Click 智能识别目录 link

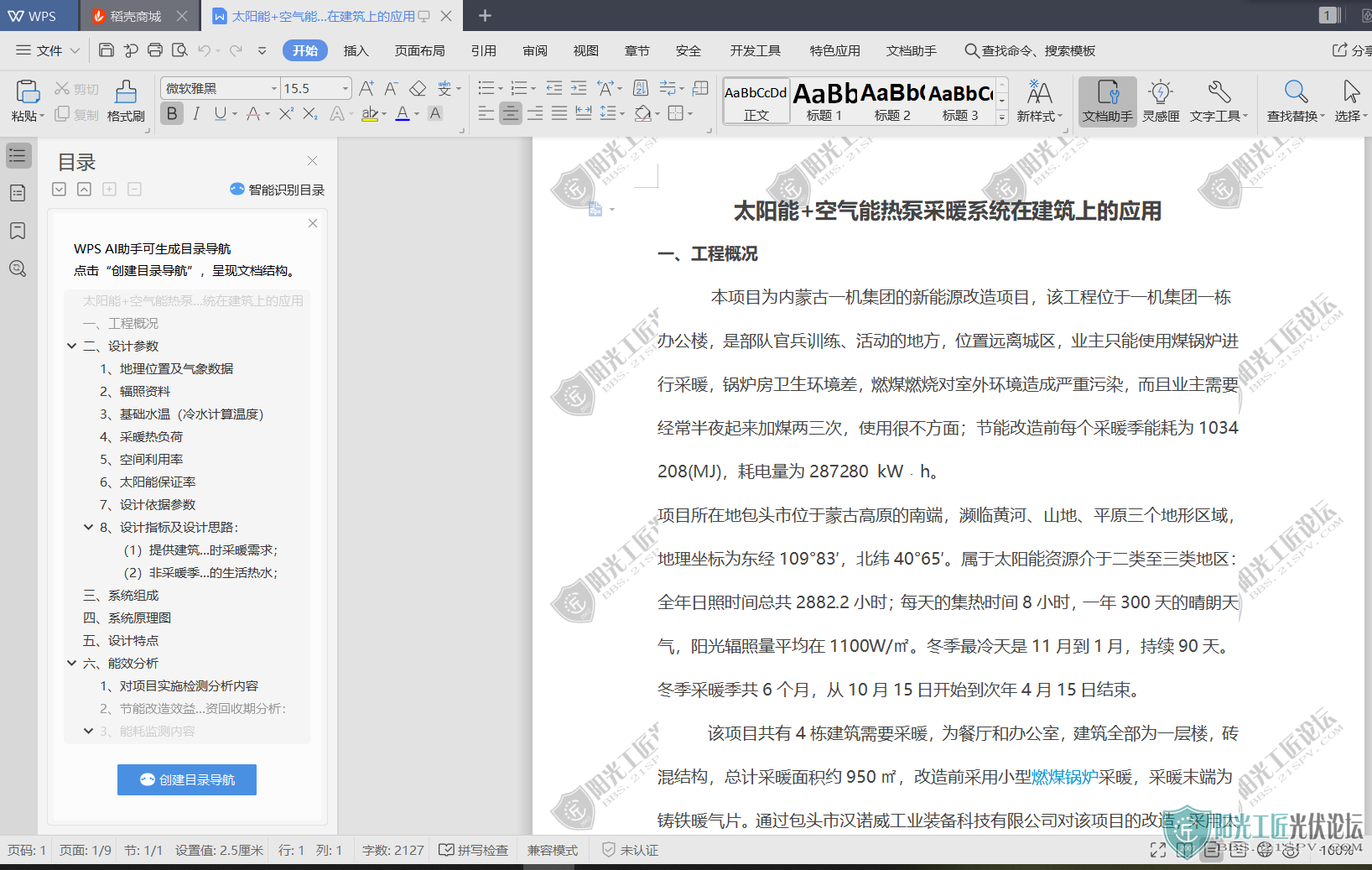click(x=277, y=190)
